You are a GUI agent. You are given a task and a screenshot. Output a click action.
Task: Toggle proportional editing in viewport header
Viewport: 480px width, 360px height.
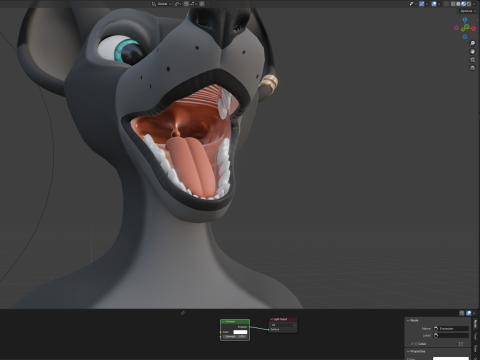point(202,4)
